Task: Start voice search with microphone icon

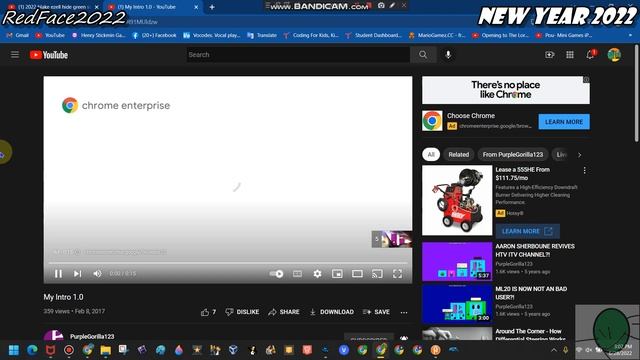Action: click(448, 55)
